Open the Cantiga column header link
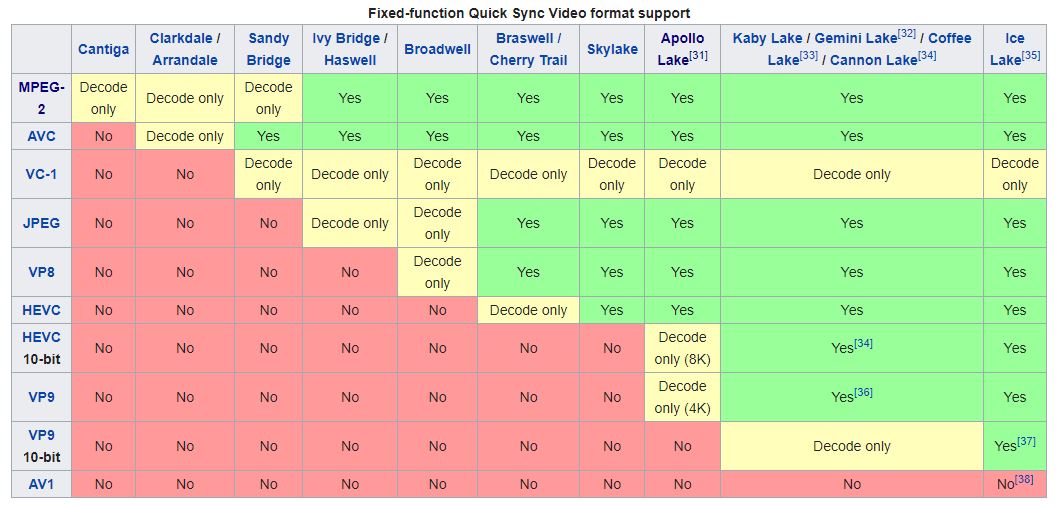Viewport: 1057px width, 506px height. (103, 49)
